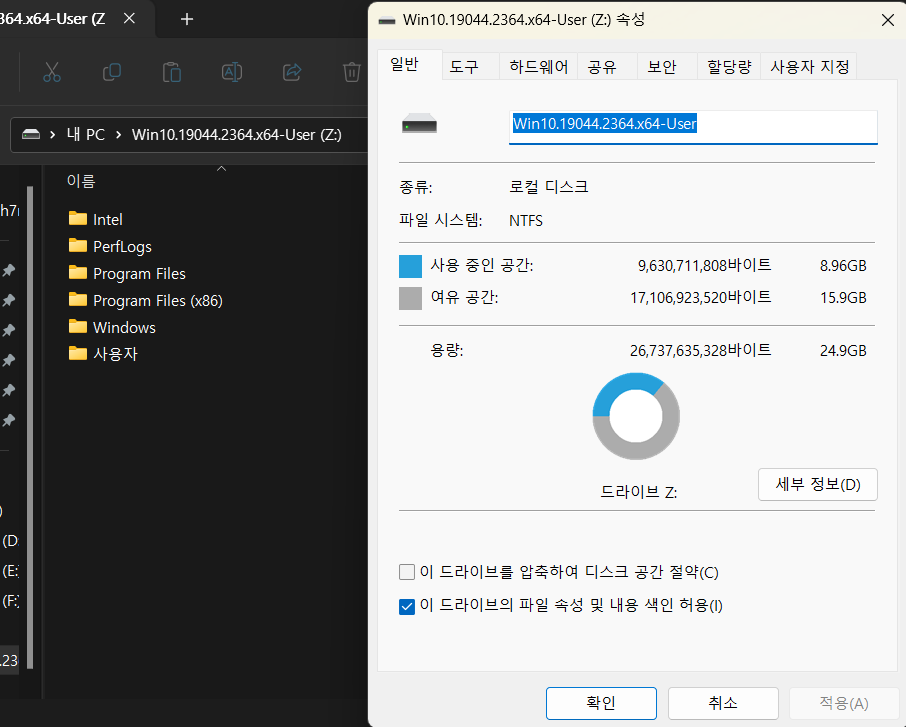This screenshot has width=906, height=727.
Task: Click the gray free-space color swatch
Action: click(x=410, y=299)
